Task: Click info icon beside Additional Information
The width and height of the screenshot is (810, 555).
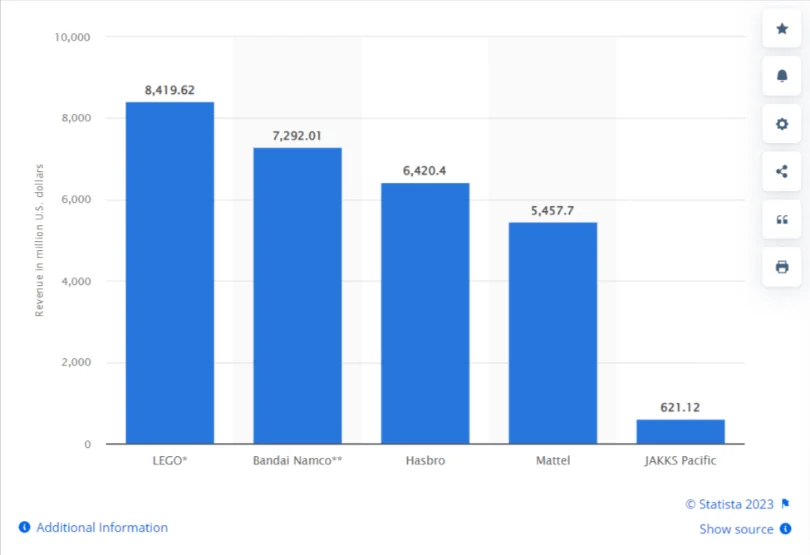Action: tap(24, 527)
